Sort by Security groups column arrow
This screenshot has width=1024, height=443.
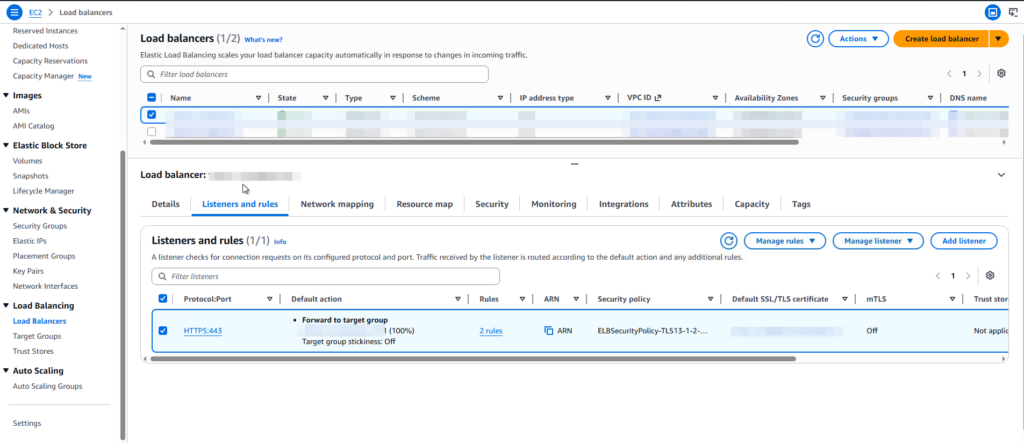pyautogui.click(x=930, y=98)
